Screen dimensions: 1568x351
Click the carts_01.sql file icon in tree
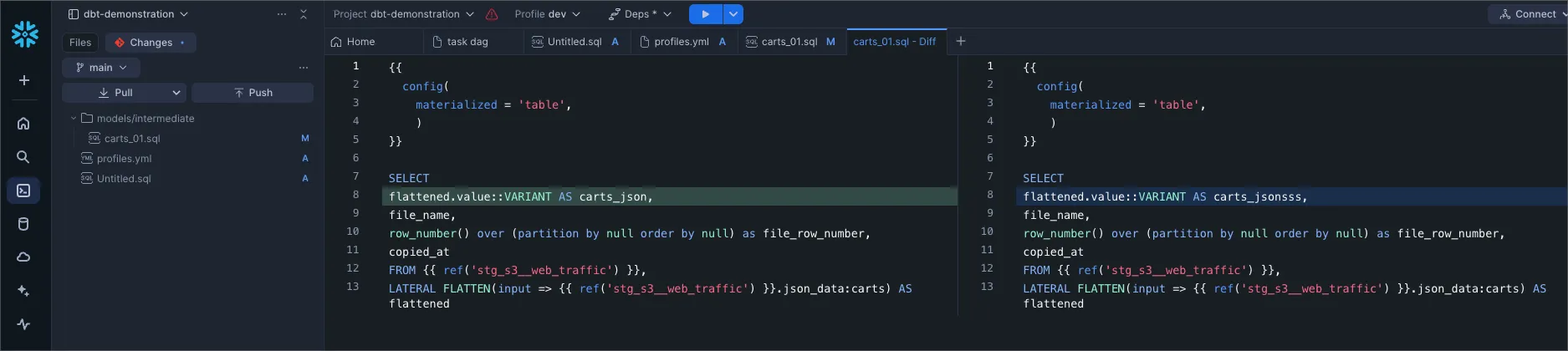click(x=94, y=138)
